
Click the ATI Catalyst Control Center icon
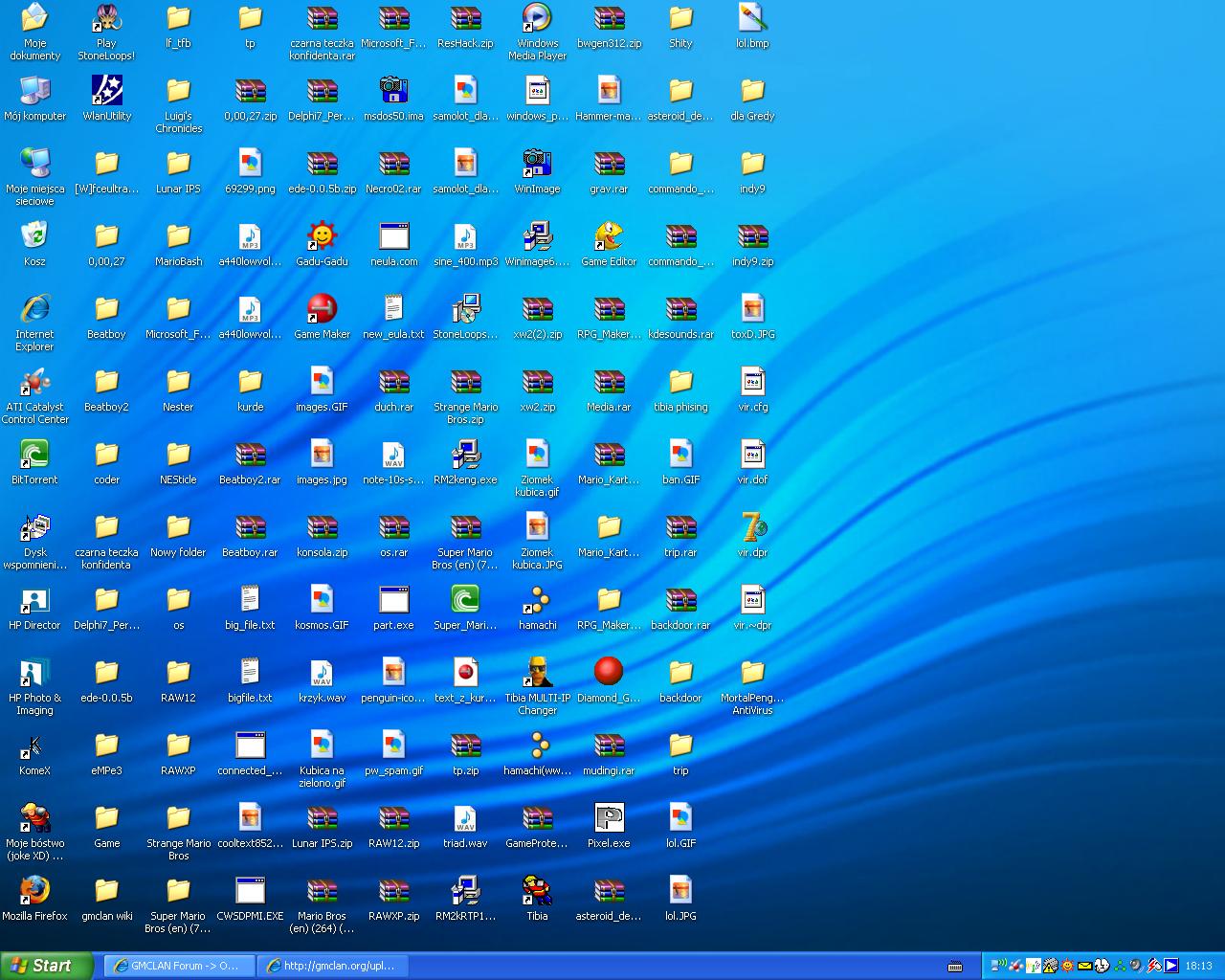point(34,382)
